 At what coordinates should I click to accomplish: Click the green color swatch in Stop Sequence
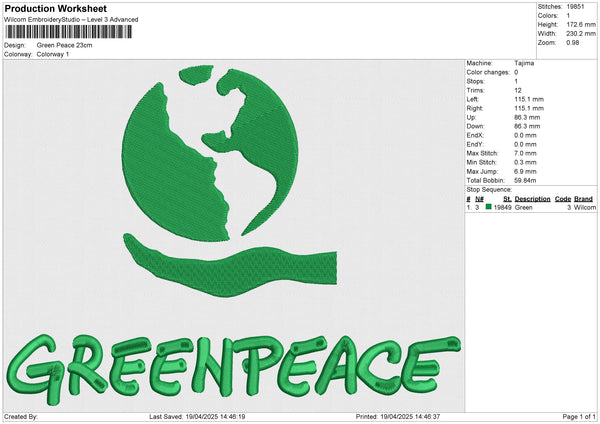coord(489,207)
